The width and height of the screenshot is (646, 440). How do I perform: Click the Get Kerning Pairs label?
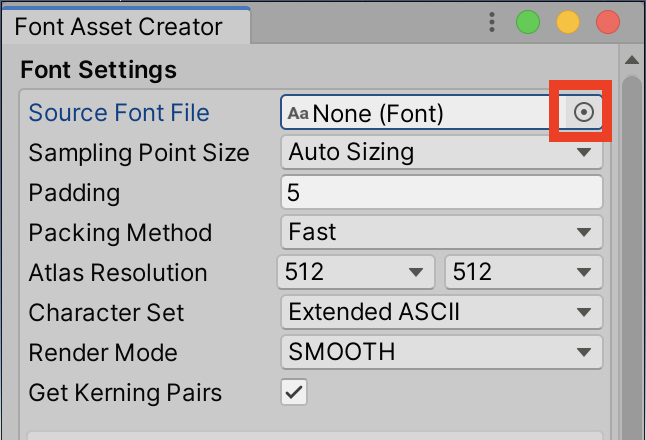click(x=125, y=392)
